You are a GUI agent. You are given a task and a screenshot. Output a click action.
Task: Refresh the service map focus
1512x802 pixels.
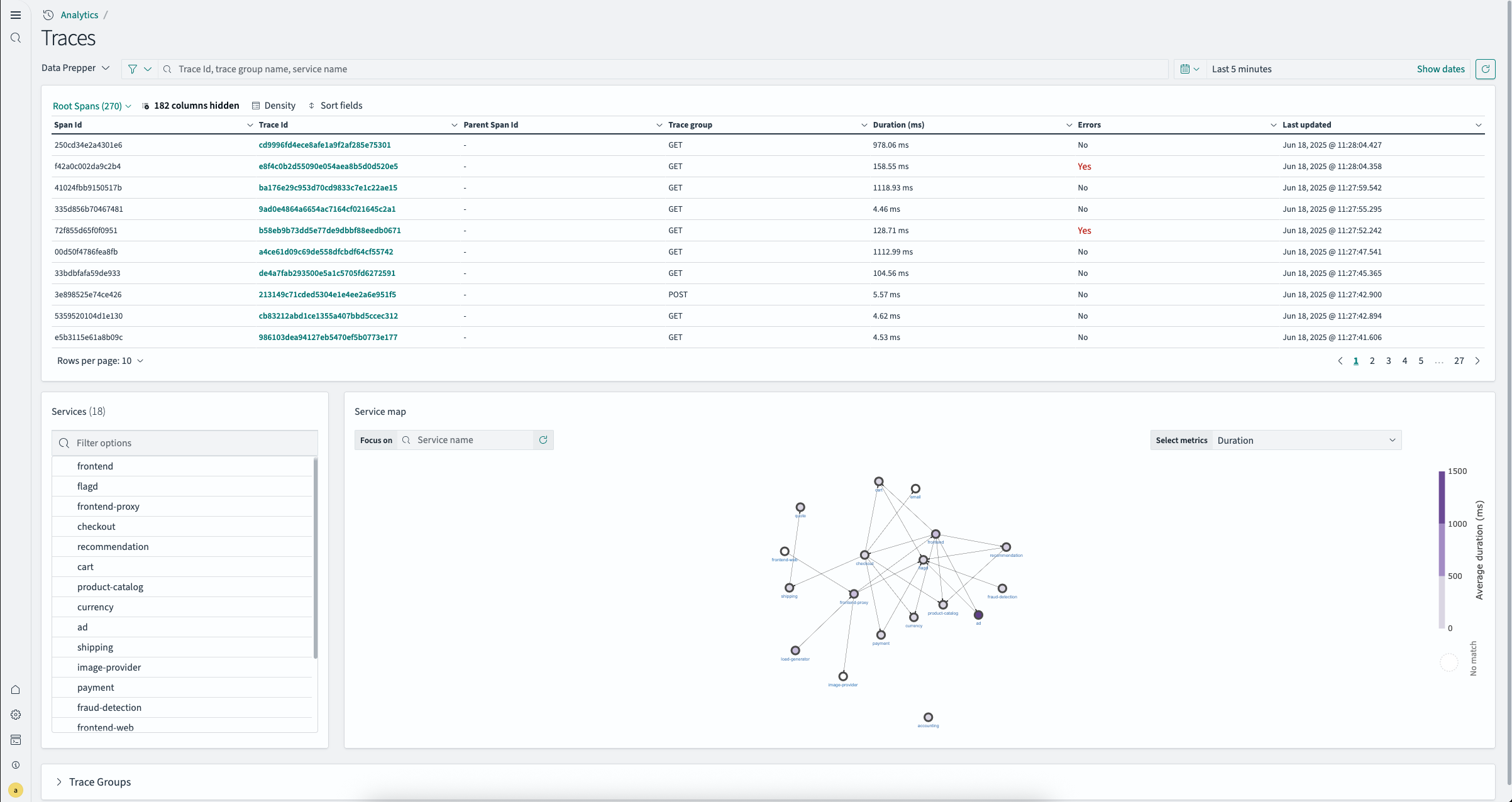click(x=543, y=440)
